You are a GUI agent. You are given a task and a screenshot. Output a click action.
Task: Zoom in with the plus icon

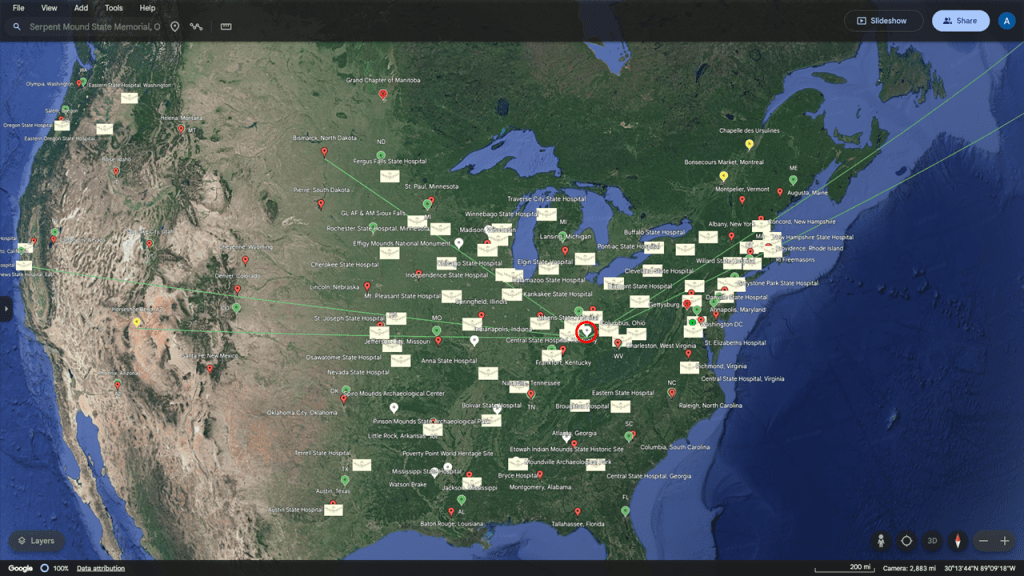(x=1005, y=541)
